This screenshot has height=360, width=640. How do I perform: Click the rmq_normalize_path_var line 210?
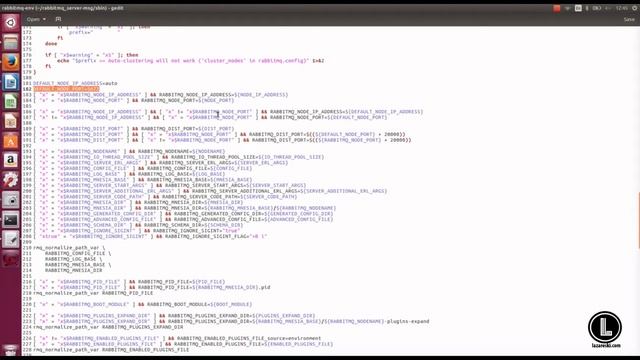pyautogui.click(x=69, y=248)
